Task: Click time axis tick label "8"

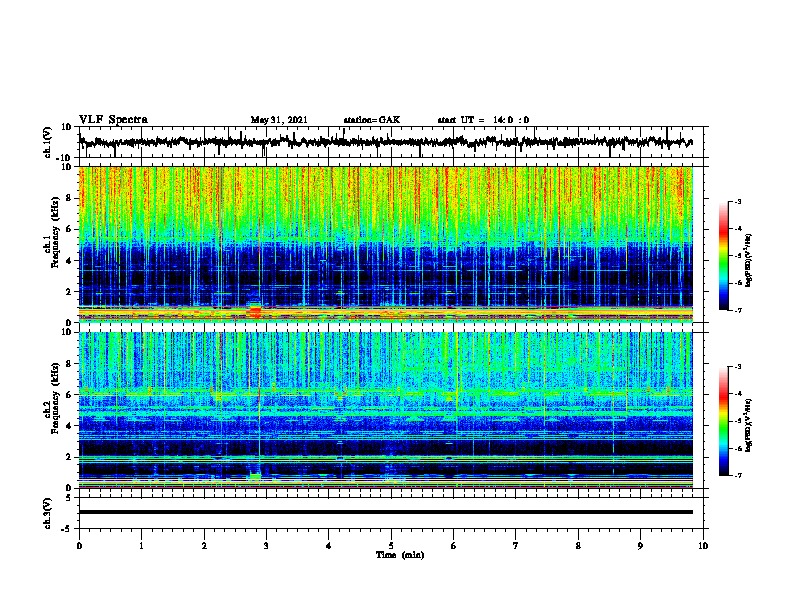Action: [578, 546]
